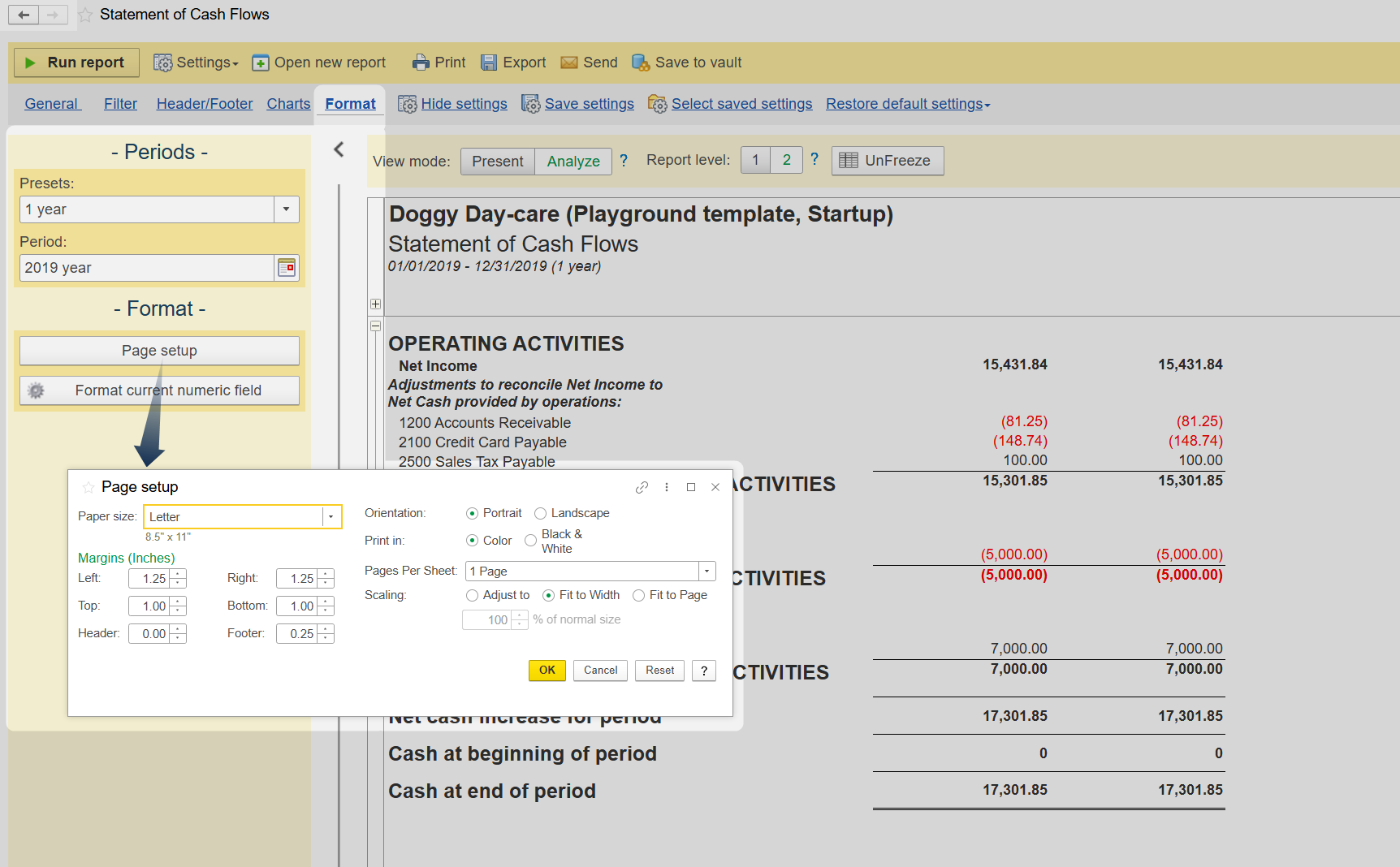The image size is (1400, 867).
Task: Expand the Pages Per Sheet dropdown
Action: tap(706, 572)
